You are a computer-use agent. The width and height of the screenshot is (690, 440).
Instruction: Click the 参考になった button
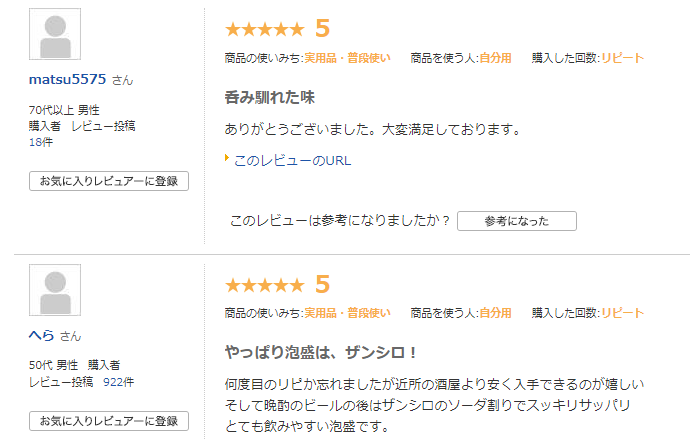coord(517,221)
